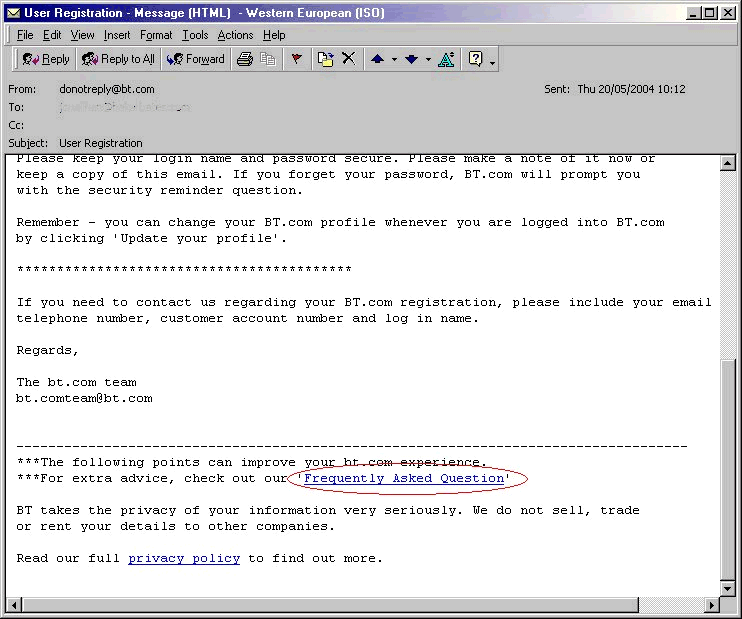Print the message with printer icon
The width and height of the screenshot is (742, 619).
[x=245, y=59]
